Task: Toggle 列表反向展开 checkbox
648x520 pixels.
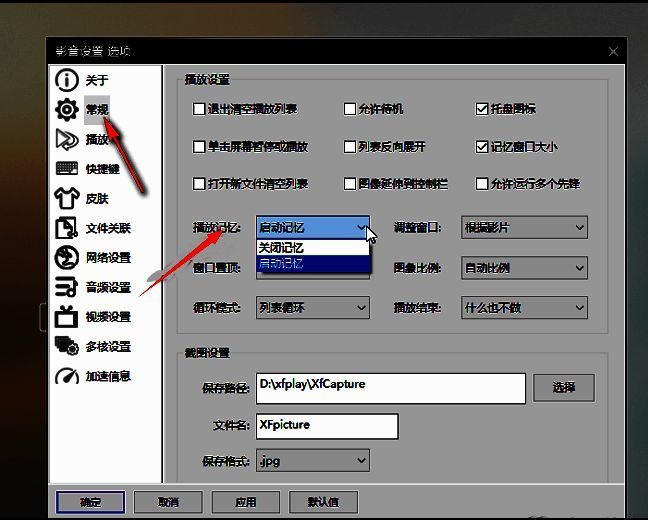Action: 350,147
